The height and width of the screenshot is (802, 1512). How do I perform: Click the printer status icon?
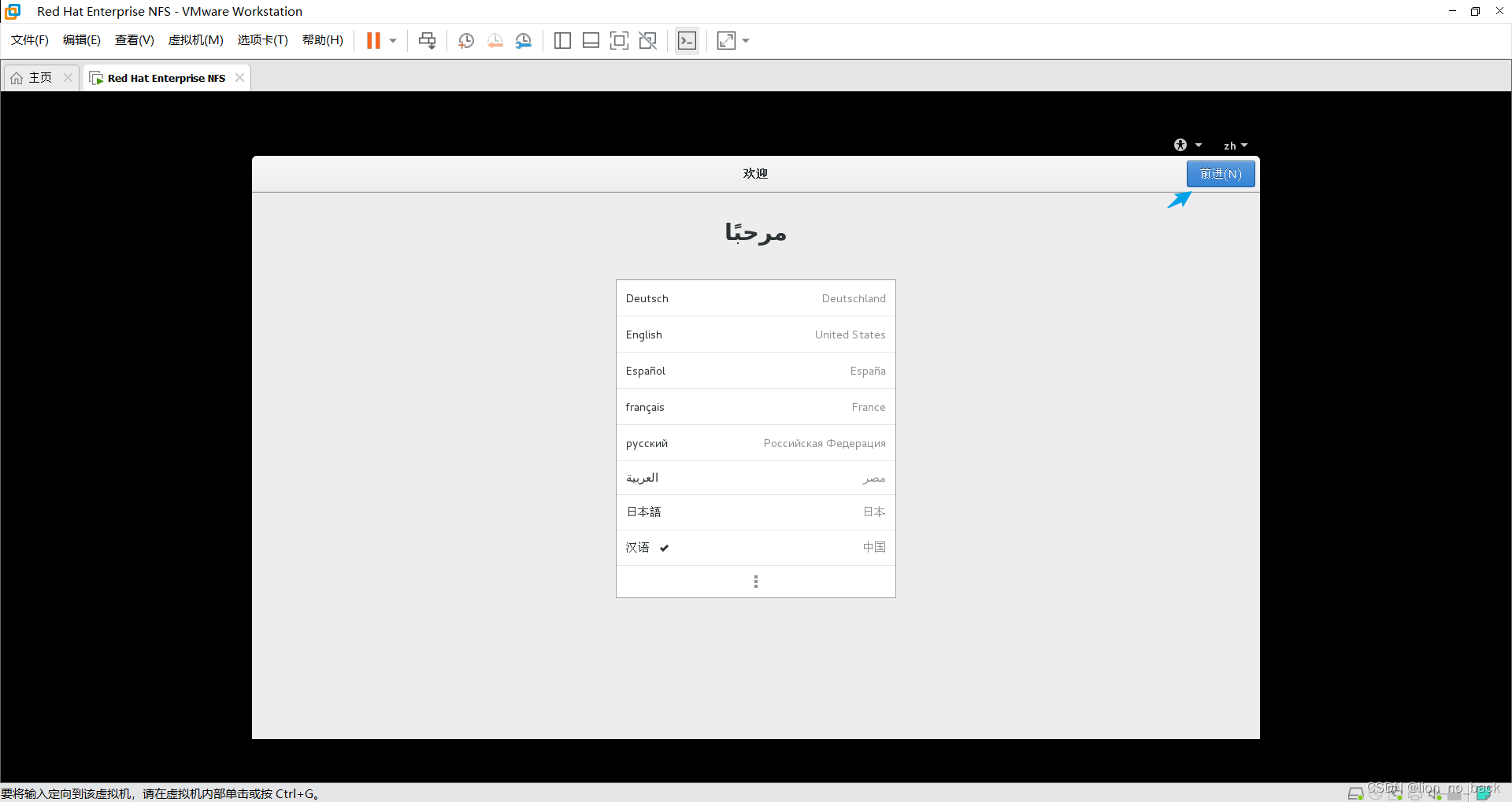pyautogui.click(x=1415, y=794)
